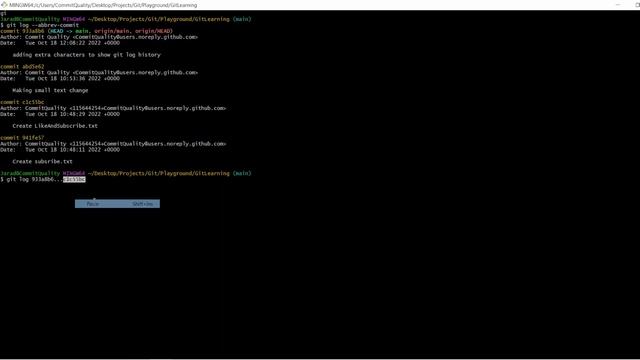The width and height of the screenshot is (640, 360).
Task: Minimize the MINGW64 terminal window
Action: click(x=618, y=5)
